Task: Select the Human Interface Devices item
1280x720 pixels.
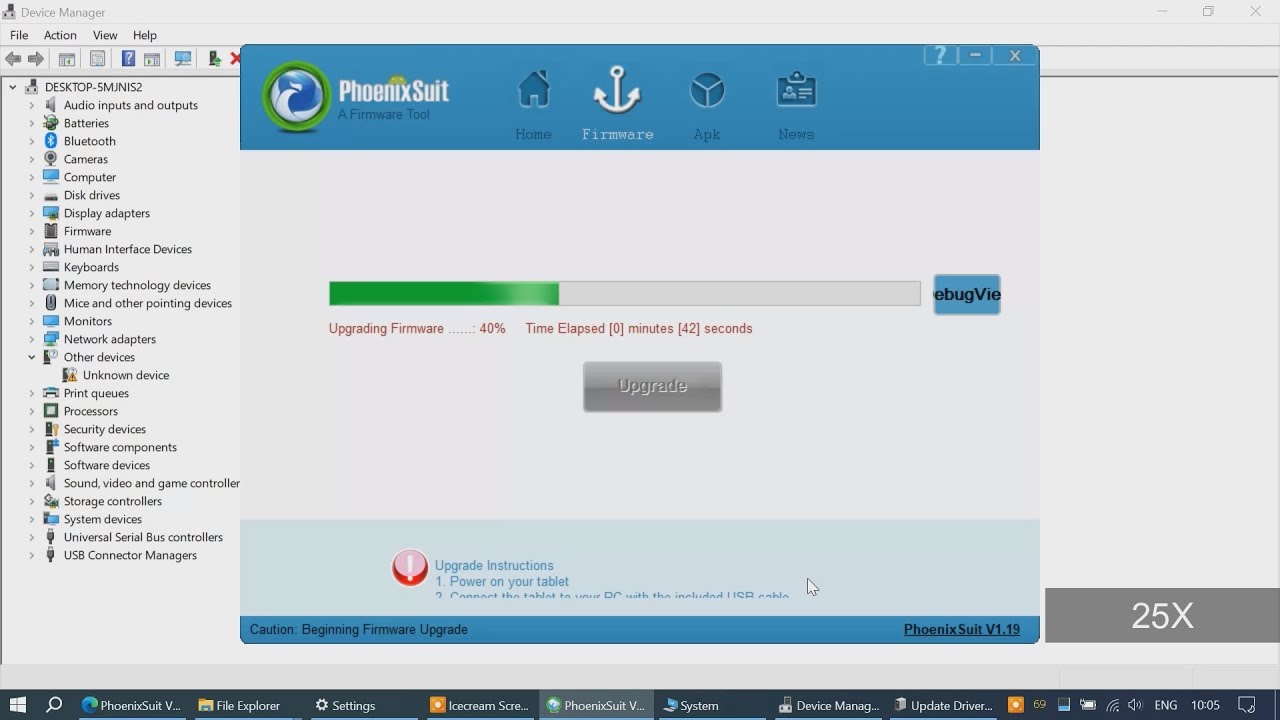Action: 128,249
